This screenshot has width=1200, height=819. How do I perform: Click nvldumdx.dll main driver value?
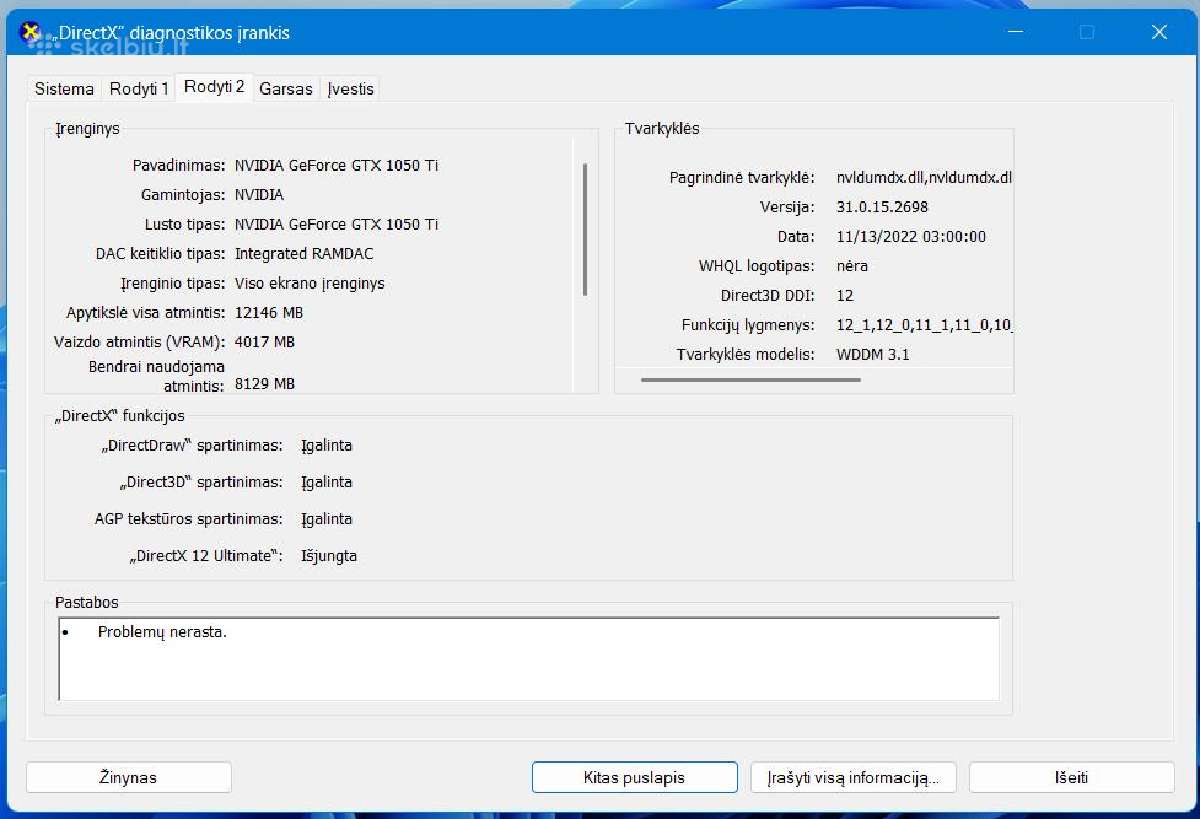(x=924, y=177)
